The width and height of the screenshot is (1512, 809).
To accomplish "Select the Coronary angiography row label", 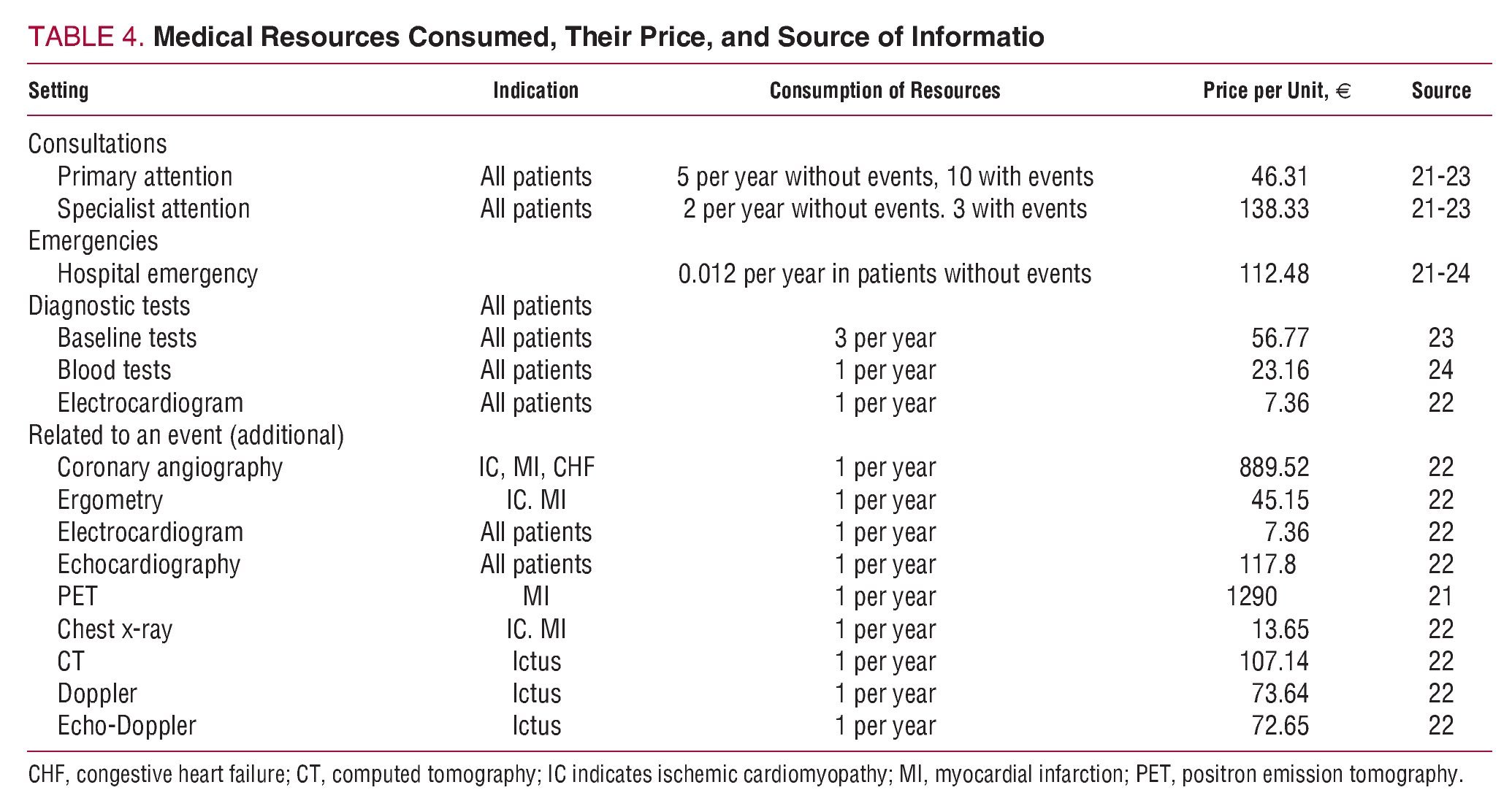I will click(169, 467).
